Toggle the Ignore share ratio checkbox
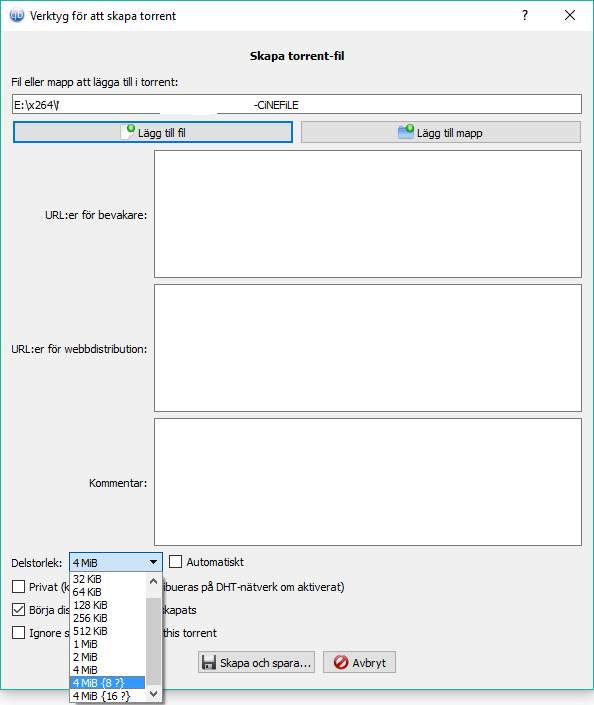594x705 pixels. [x=18, y=633]
